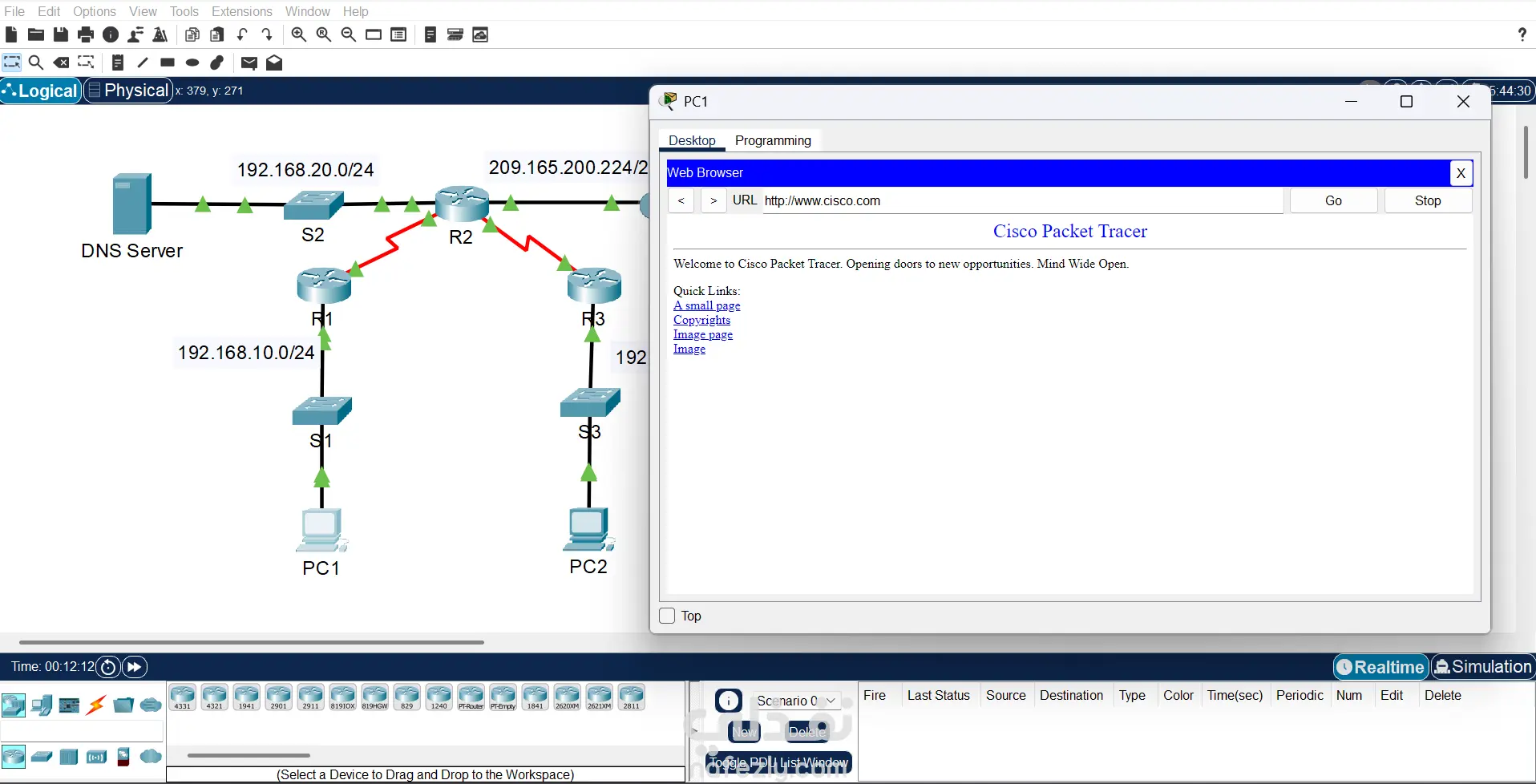
Task: Redo the last action
Action: [x=267, y=34]
